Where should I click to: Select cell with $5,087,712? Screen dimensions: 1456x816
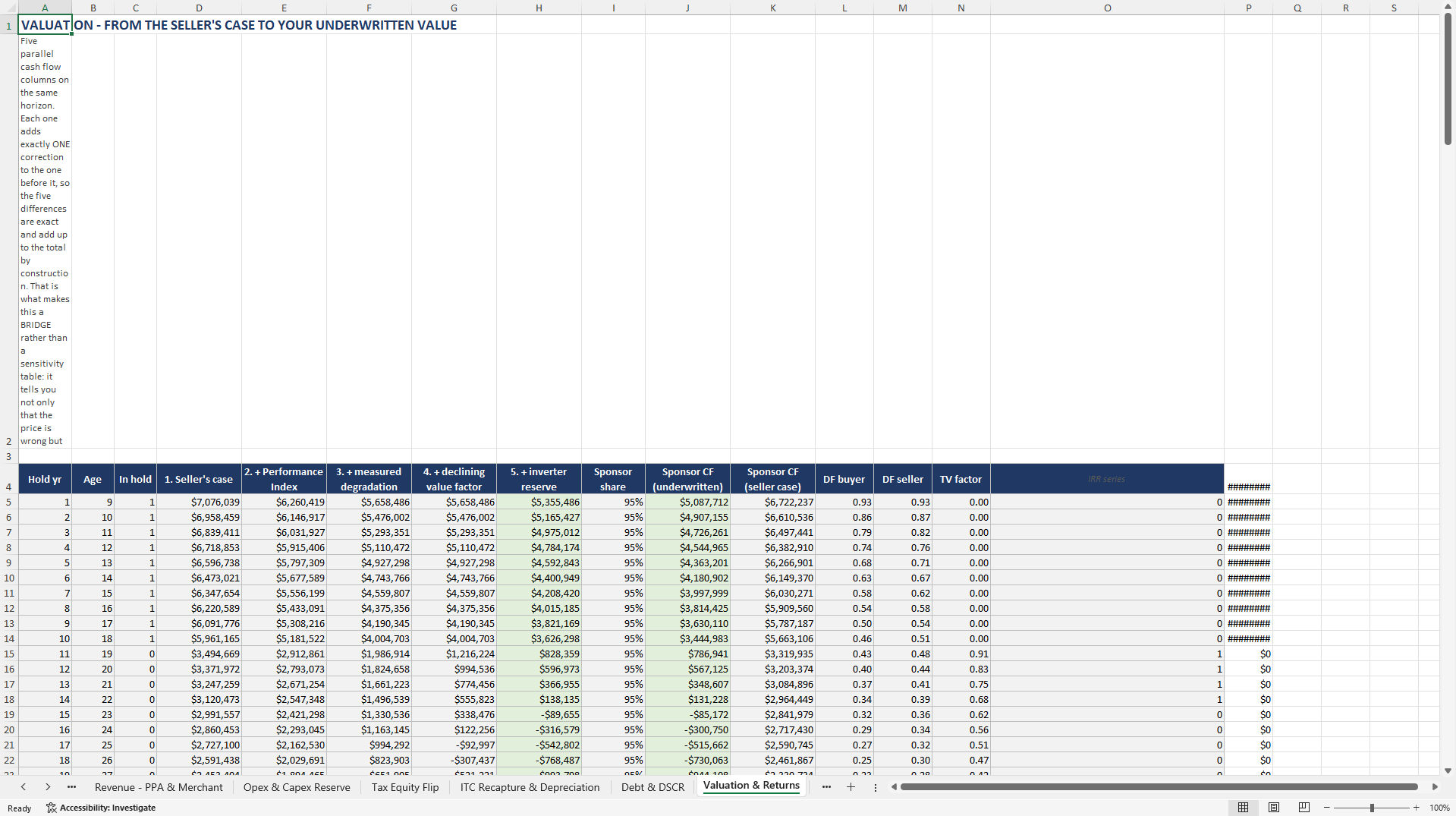click(687, 502)
